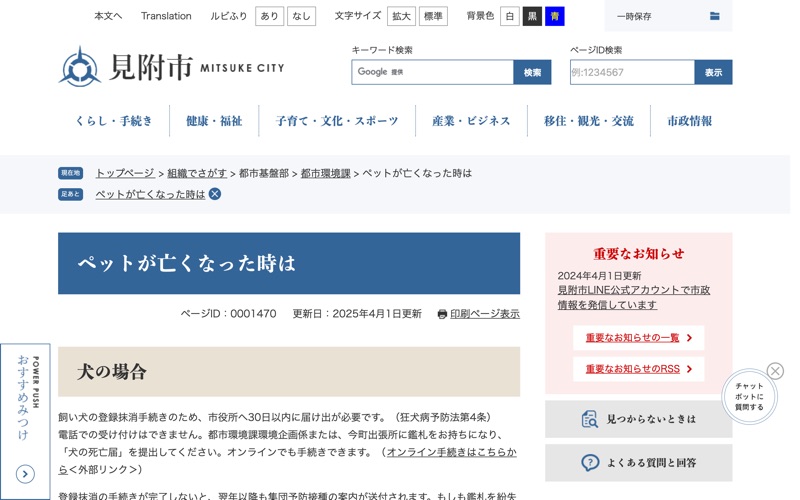Open the 一時保存 folder icon
800x500 pixels.
(x=714, y=16)
